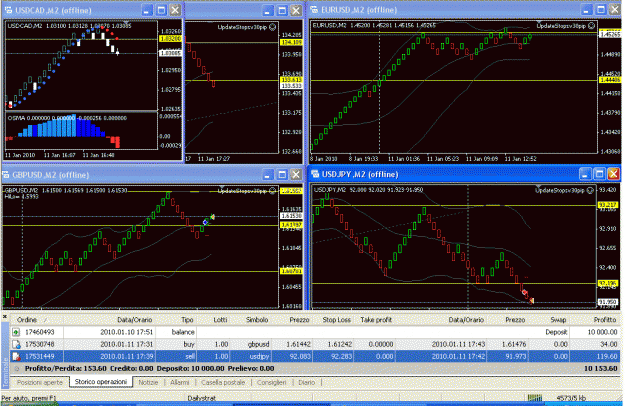
Task: Click the expert advisor smiley in USDJPY chart
Action: click(590, 190)
